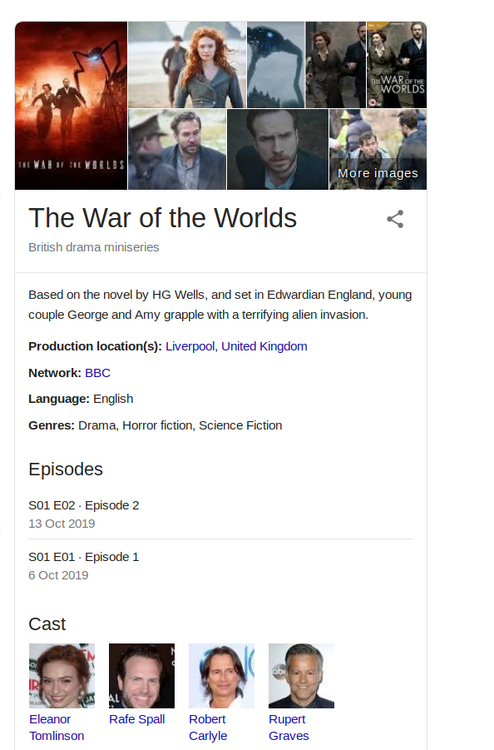
Task: Click the description starting 'Based on the novel'
Action: pyautogui.click(x=220, y=305)
